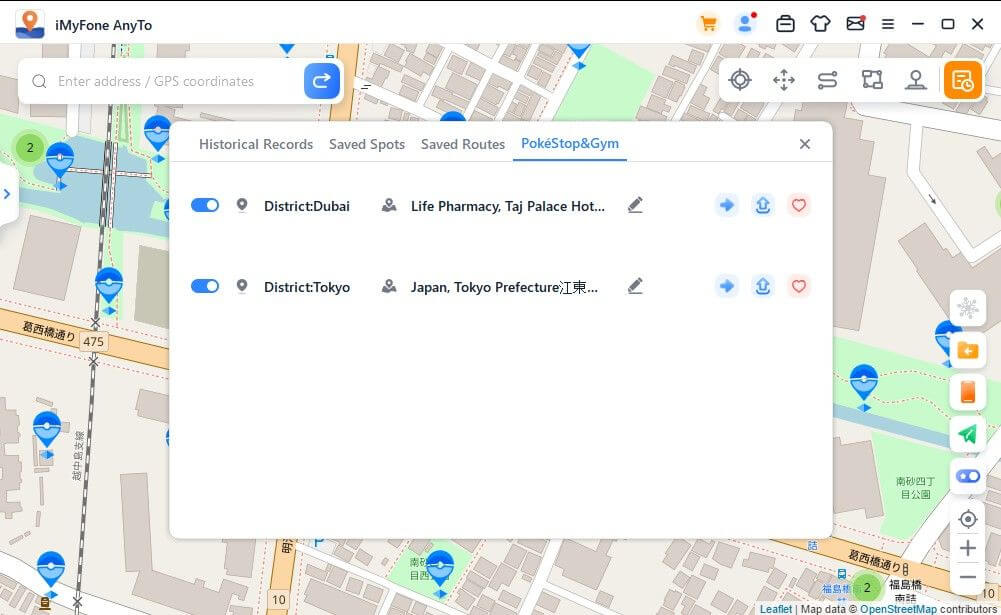1001x615 pixels.
Task: Open the Leaflet link
Action: click(x=776, y=609)
